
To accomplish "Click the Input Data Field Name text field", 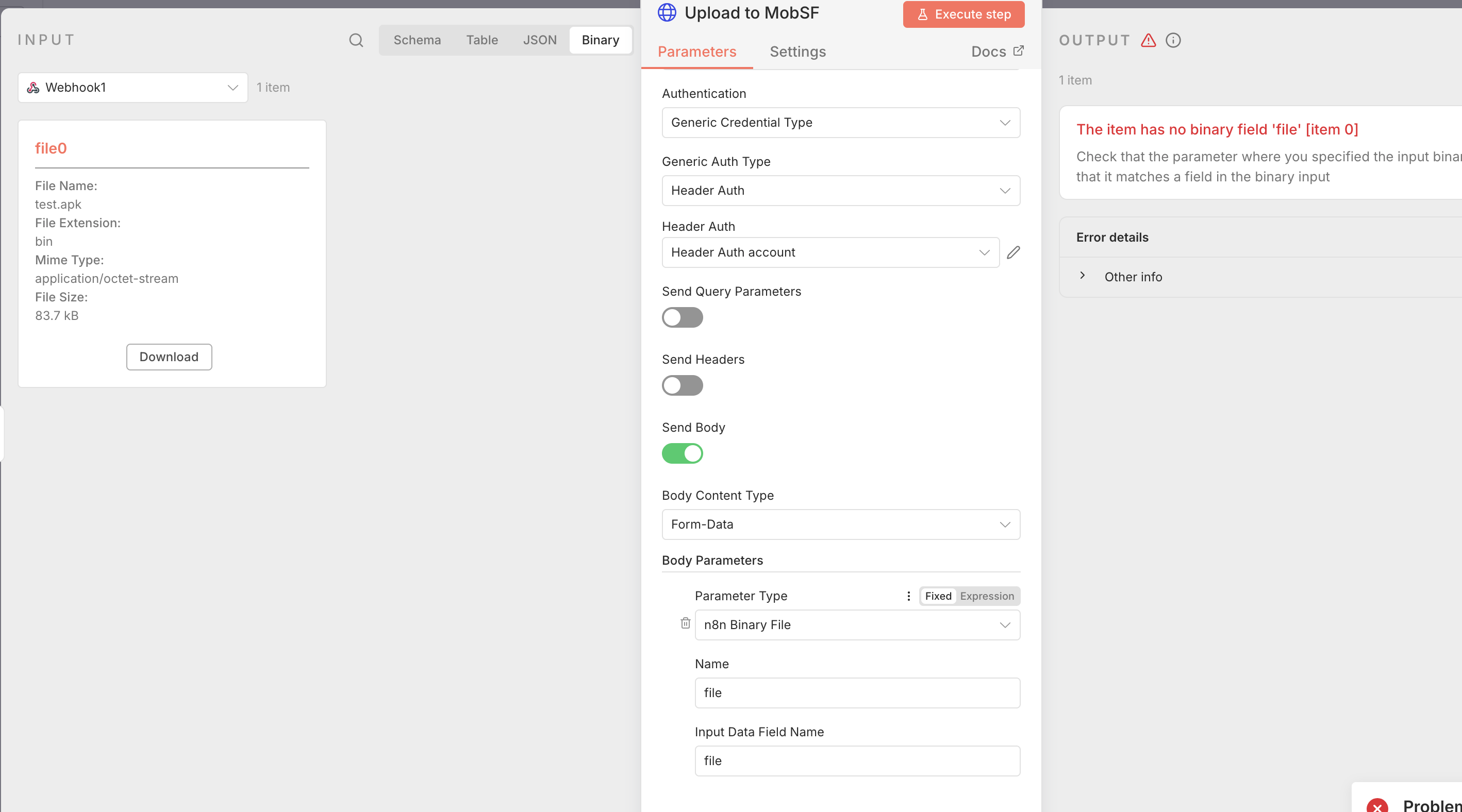I will click(x=857, y=760).
